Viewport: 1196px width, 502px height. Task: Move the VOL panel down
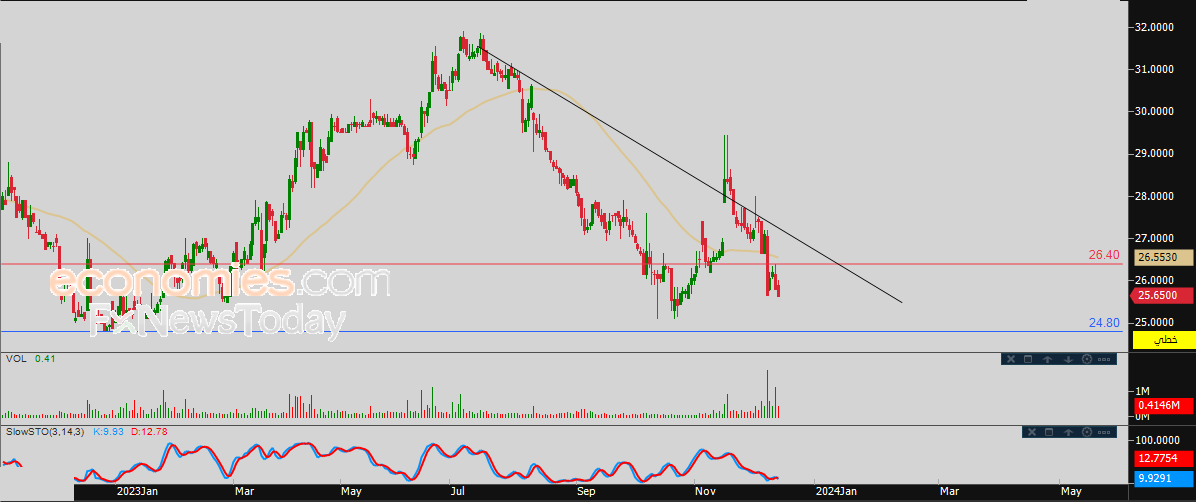click(1068, 359)
